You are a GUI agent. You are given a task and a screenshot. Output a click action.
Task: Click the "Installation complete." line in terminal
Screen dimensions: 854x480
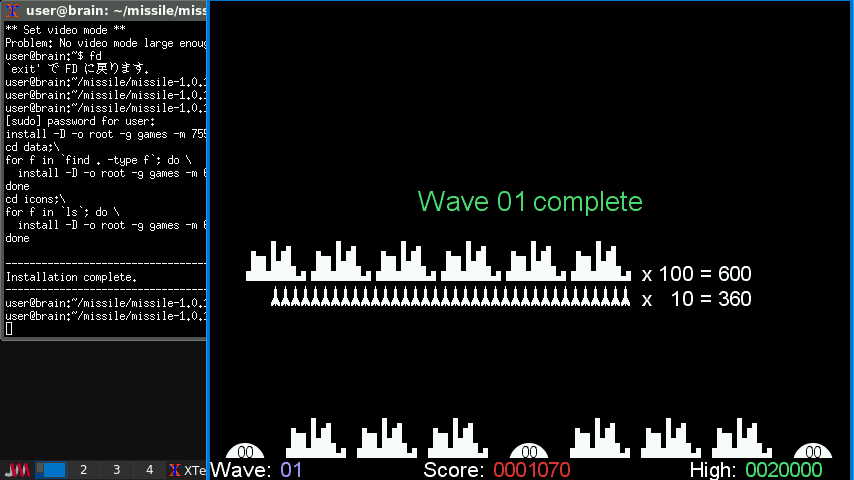[x=72, y=277]
